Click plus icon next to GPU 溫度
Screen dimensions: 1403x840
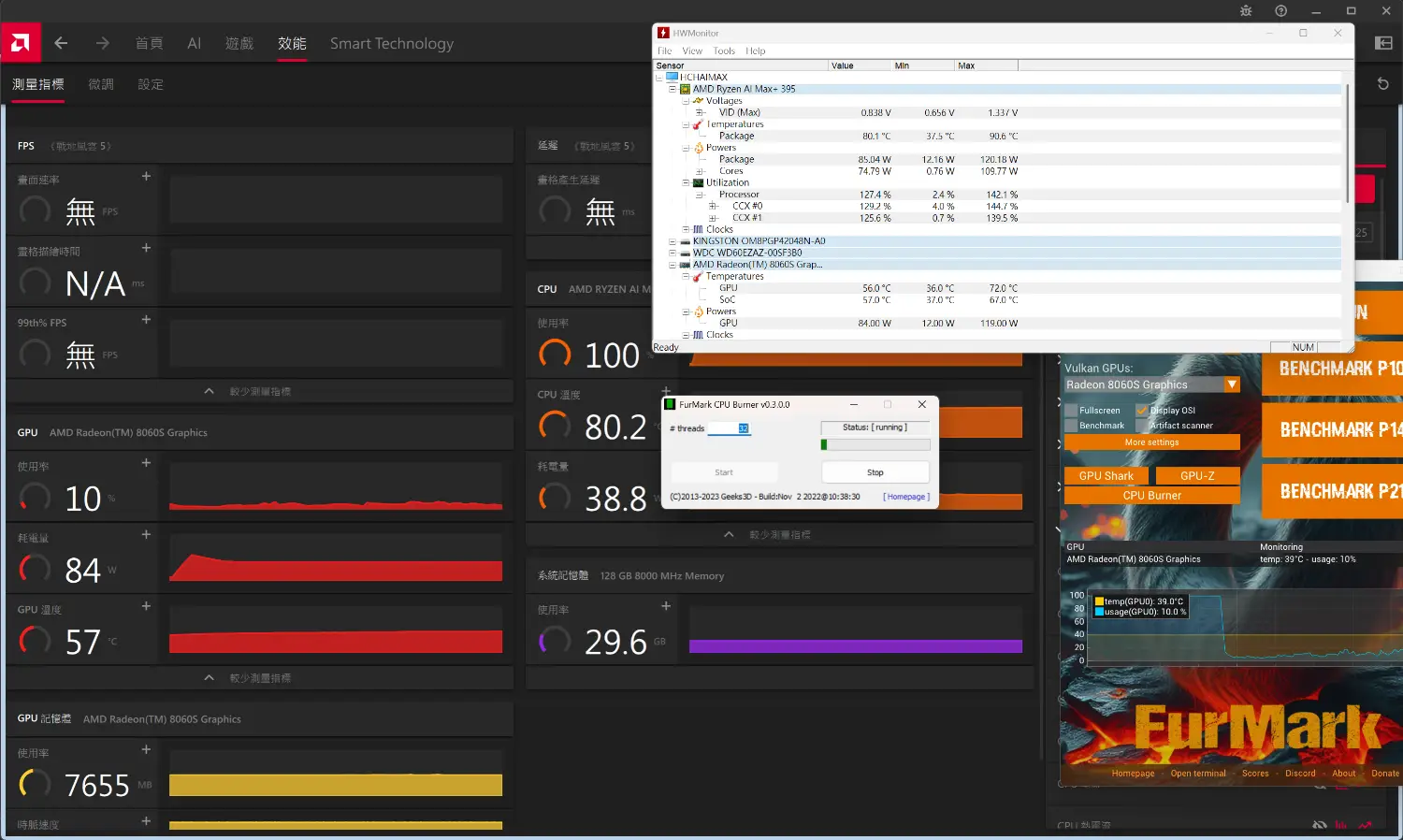coord(146,606)
